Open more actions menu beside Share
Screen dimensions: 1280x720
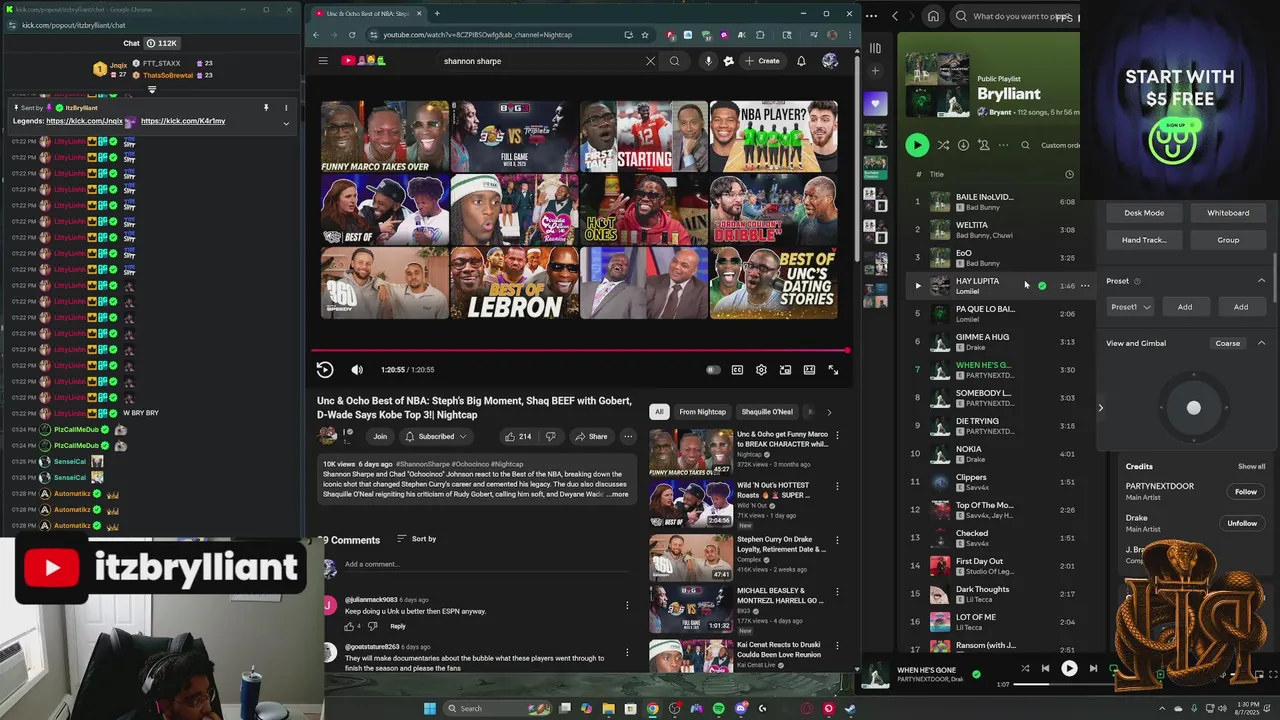(x=628, y=436)
